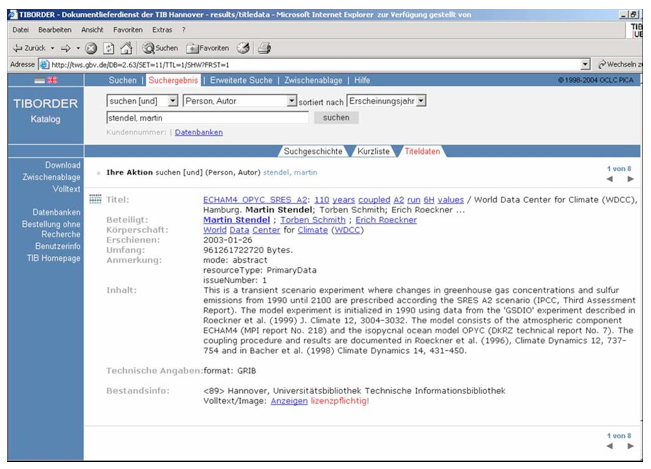Image resolution: width=651 pixels, height=469 pixels.
Task: Click the page icon in address bar
Action: point(44,65)
